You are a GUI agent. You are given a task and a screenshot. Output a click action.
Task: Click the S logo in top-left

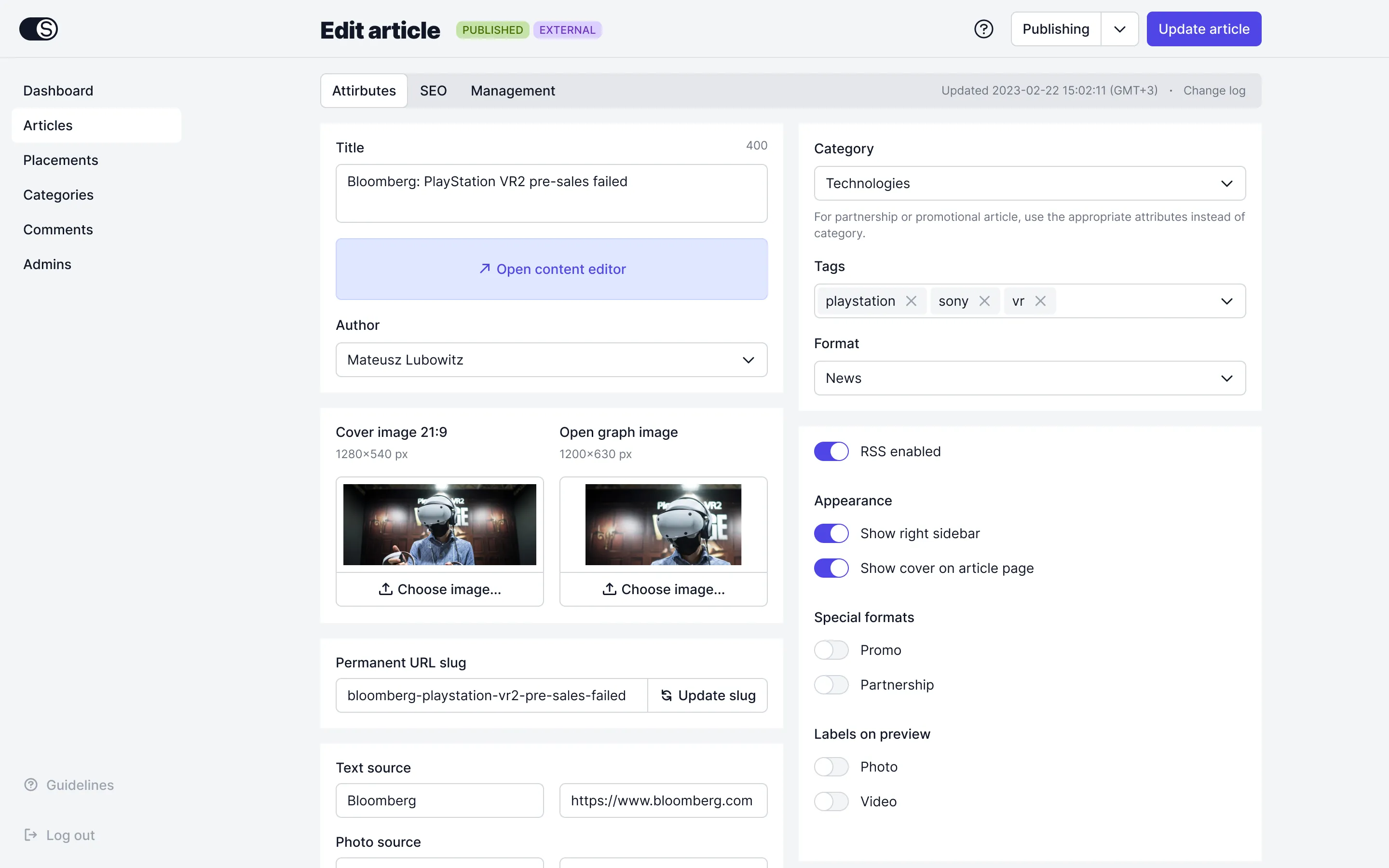(x=39, y=29)
